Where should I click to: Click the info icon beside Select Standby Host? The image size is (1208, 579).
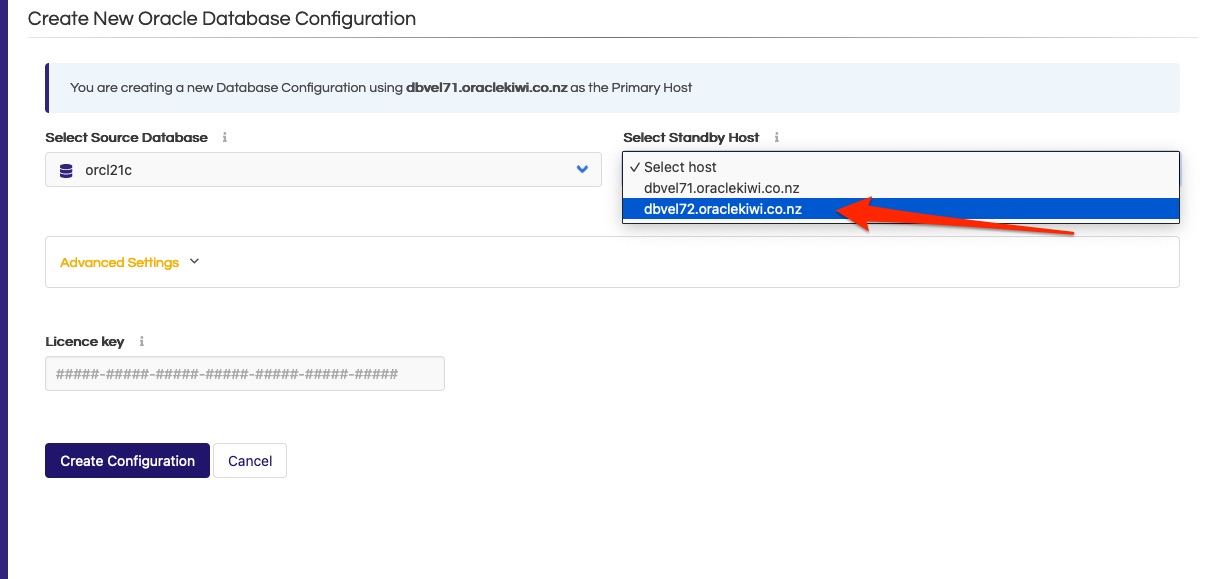tap(777, 138)
